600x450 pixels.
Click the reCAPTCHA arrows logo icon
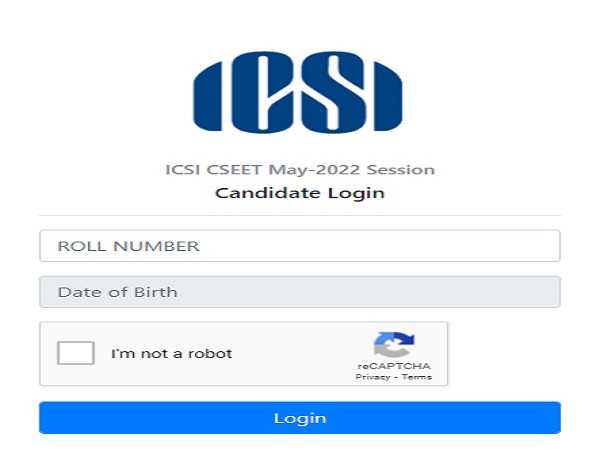click(393, 345)
